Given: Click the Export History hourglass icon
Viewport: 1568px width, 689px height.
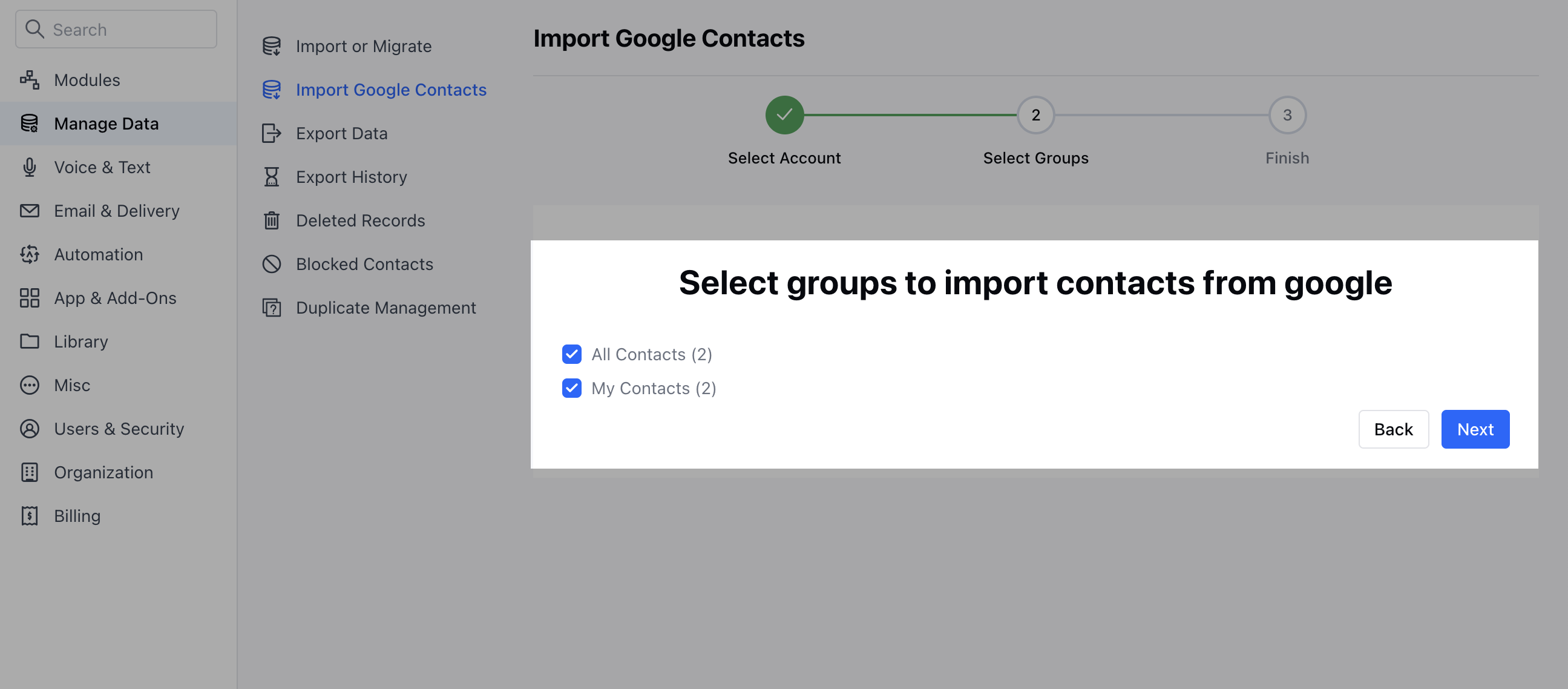Looking at the screenshot, I should pyautogui.click(x=271, y=177).
